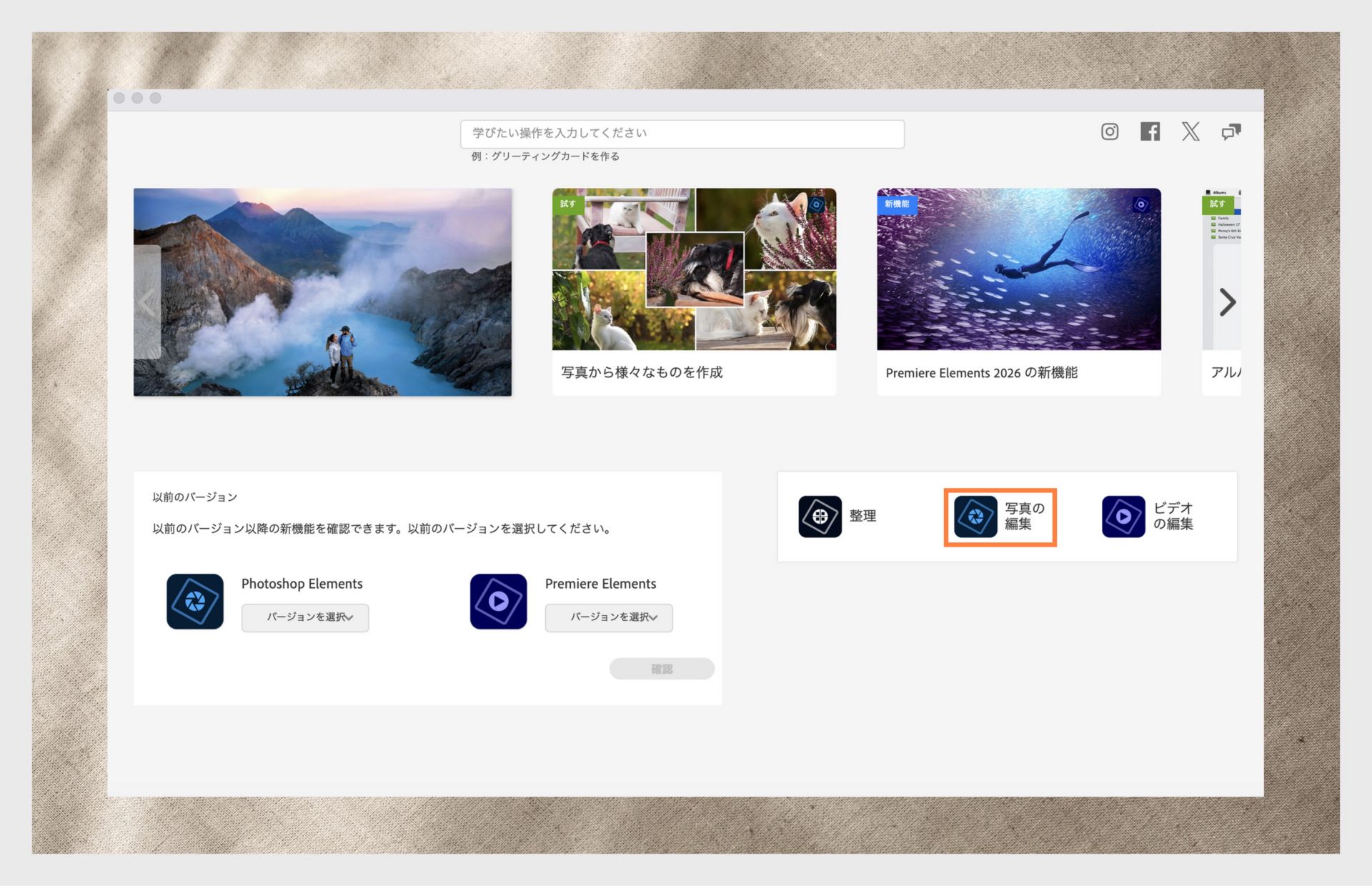Click the 確認 confirm button
The image size is (1372, 886).
coord(661,669)
